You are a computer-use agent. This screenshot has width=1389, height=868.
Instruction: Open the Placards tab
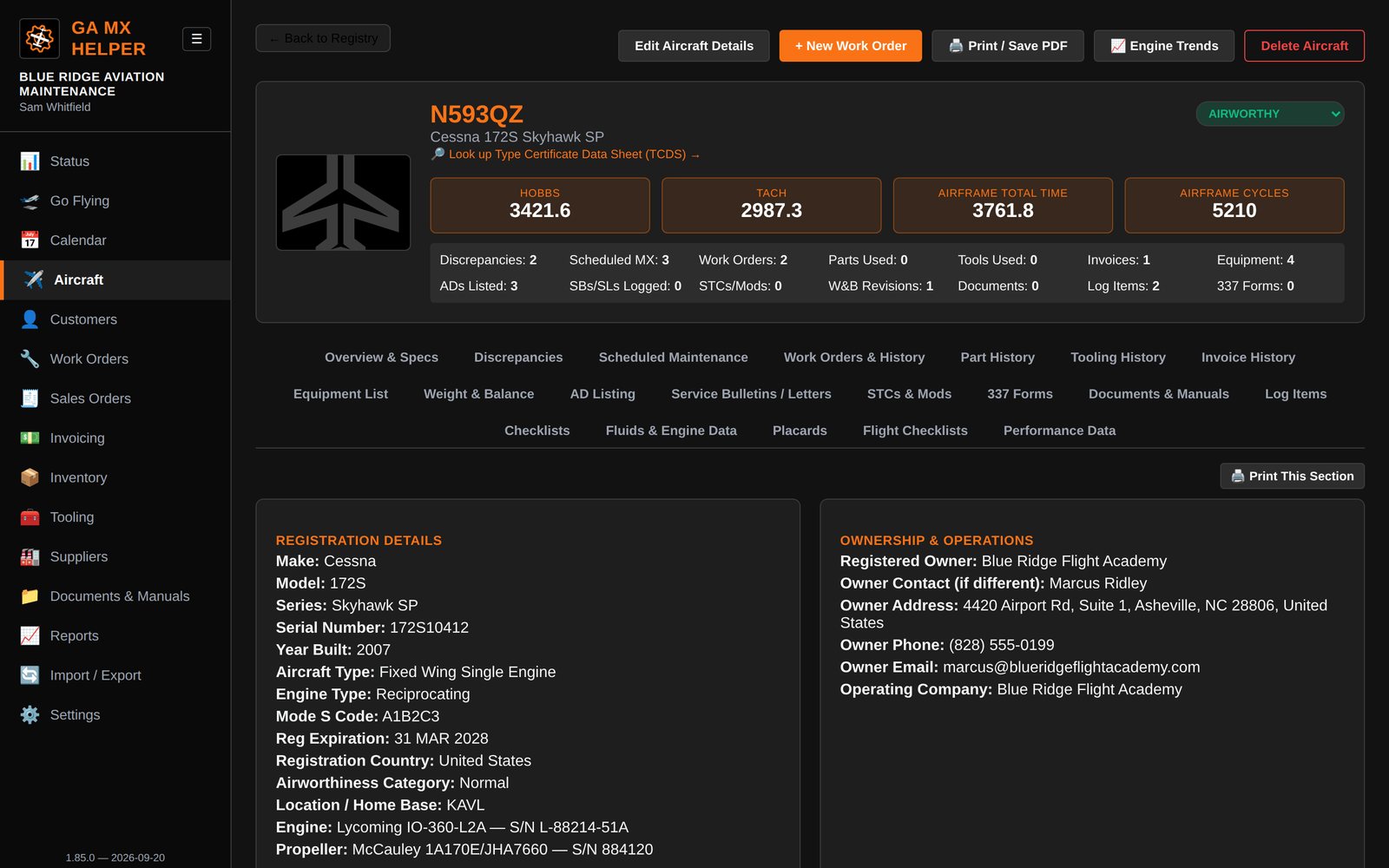point(800,431)
